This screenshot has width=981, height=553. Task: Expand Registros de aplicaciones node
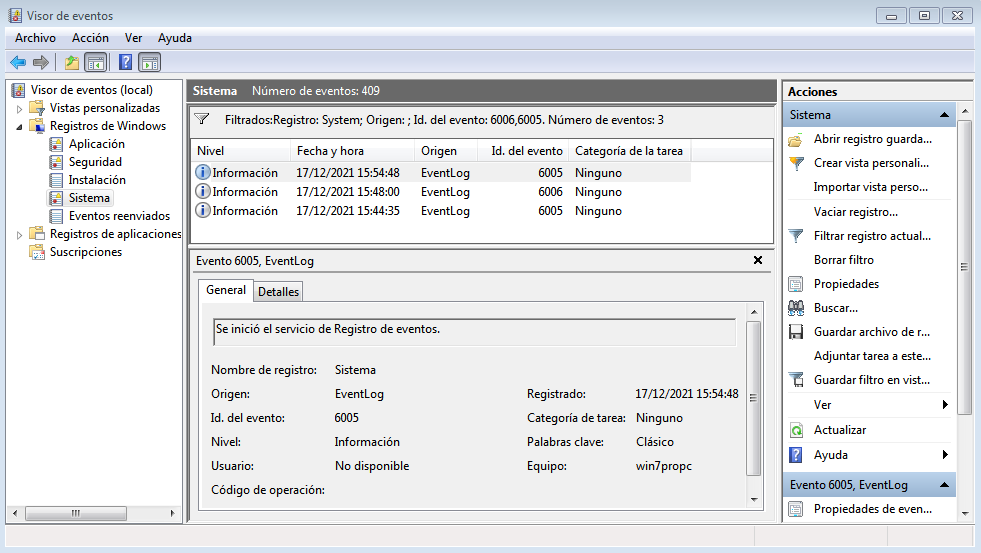(x=20, y=234)
